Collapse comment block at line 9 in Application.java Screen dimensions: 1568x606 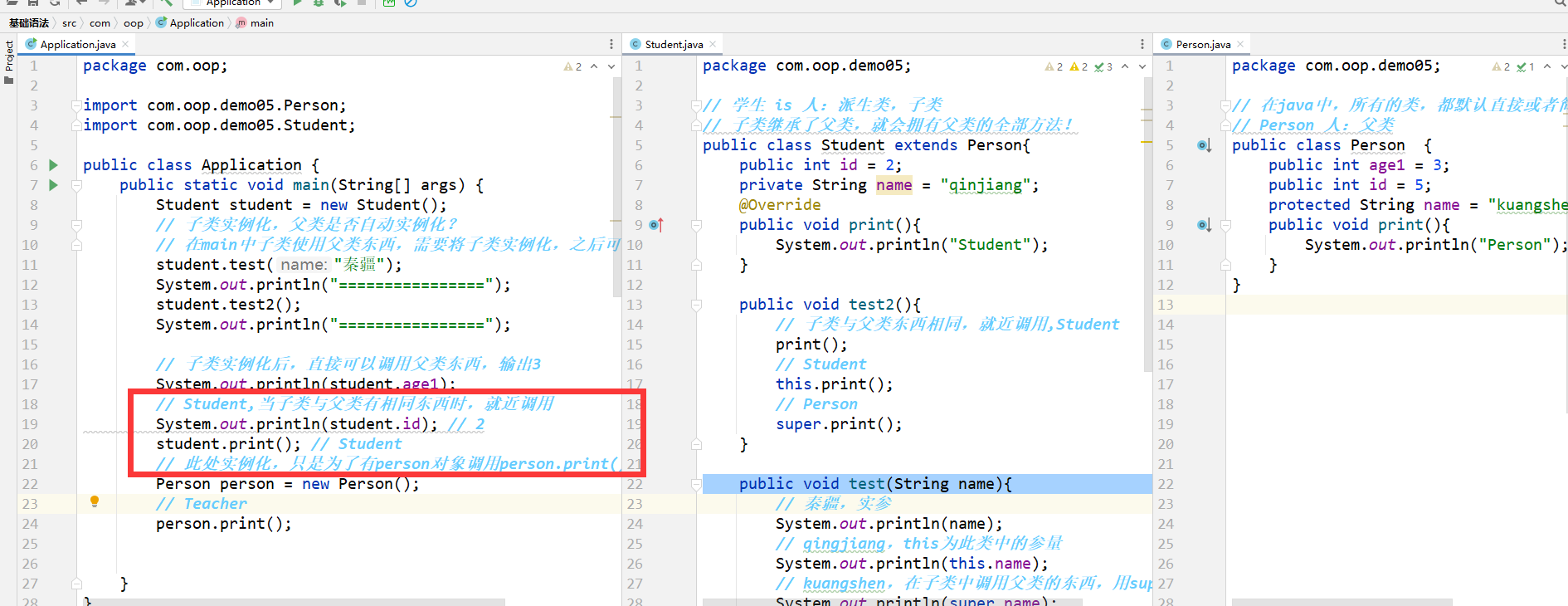coord(76,225)
